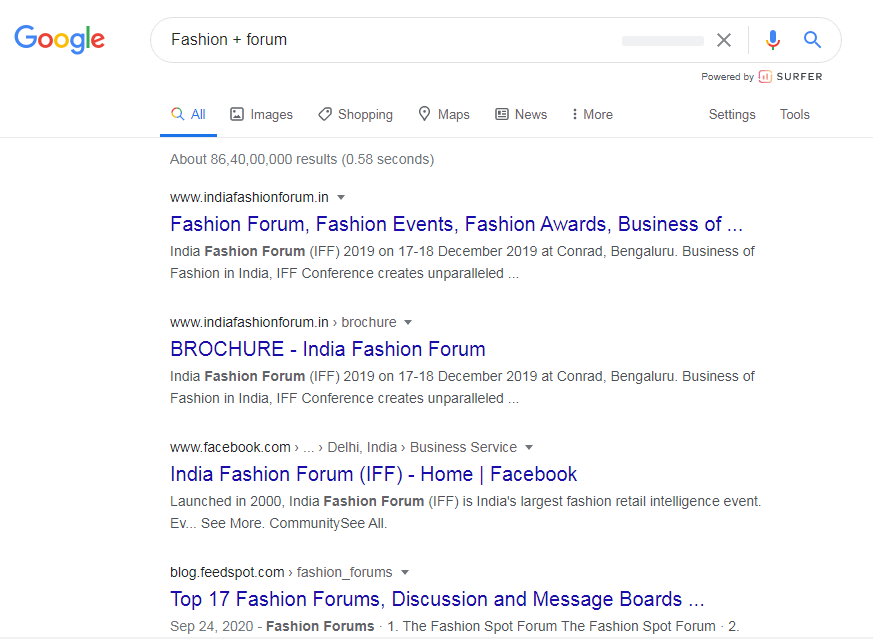Expand dropdown arrow beside indiafashionforum.in brochure
Screen dimensions: 873x639
[x=408, y=323]
